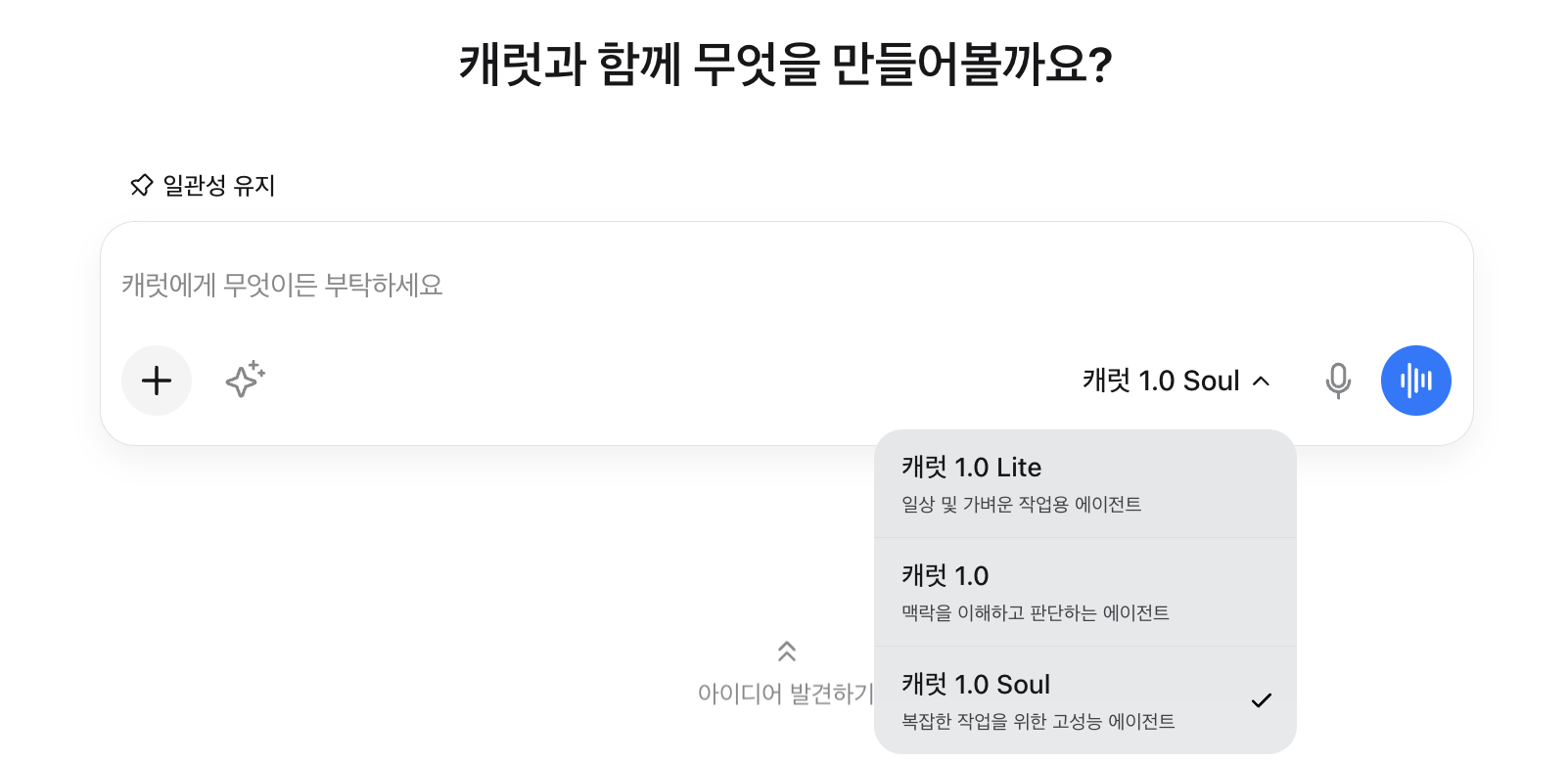
Task: Click the upward chevrons above 아이디어 발견하기
Action: click(786, 652)
